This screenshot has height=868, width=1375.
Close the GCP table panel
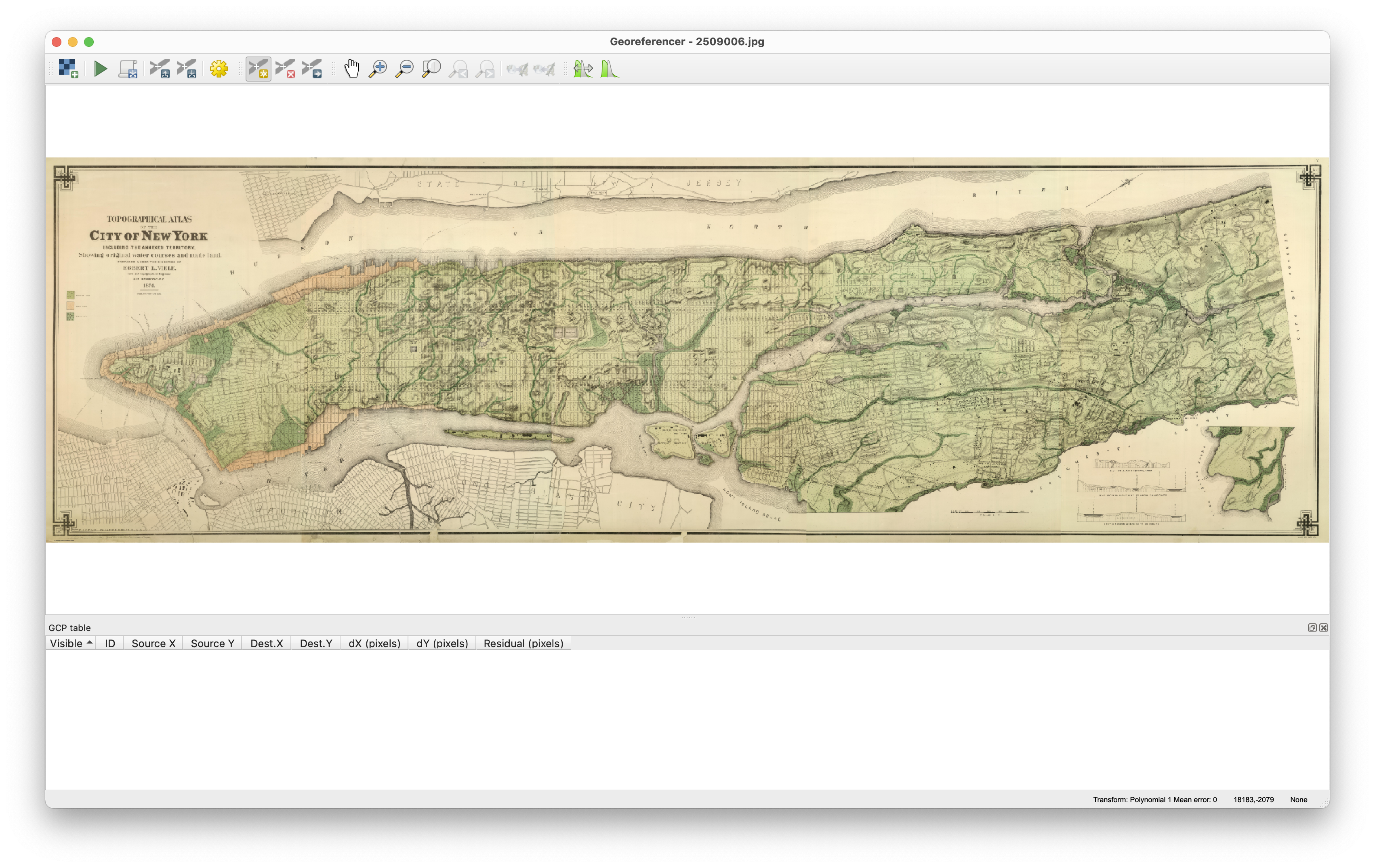pos(1323,628)
